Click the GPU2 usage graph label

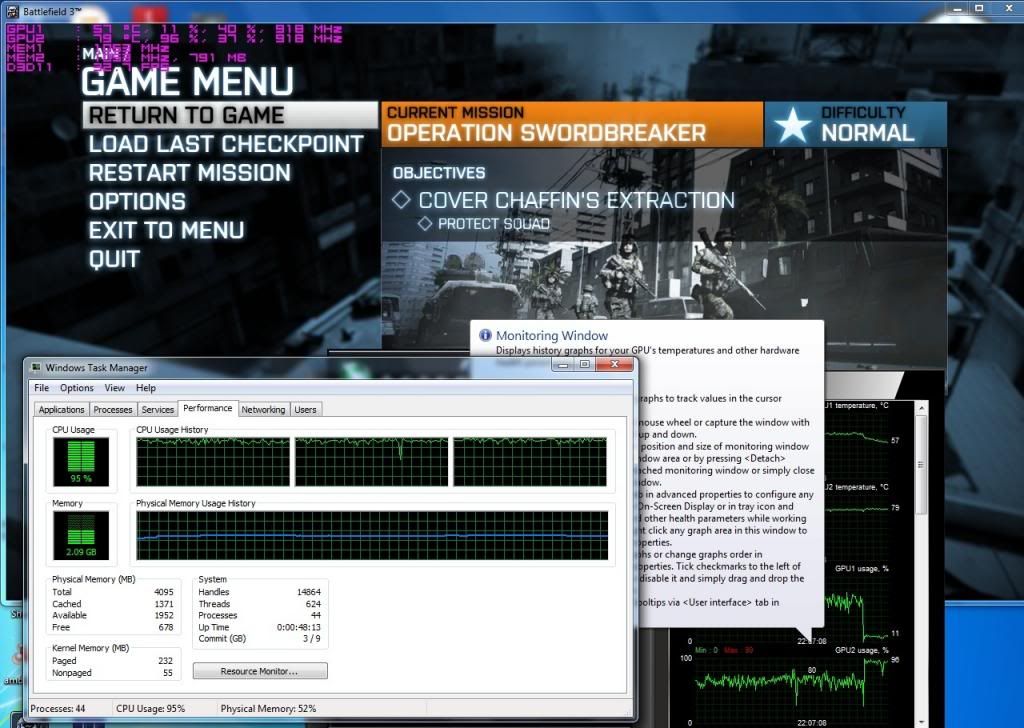pos(861,650)
